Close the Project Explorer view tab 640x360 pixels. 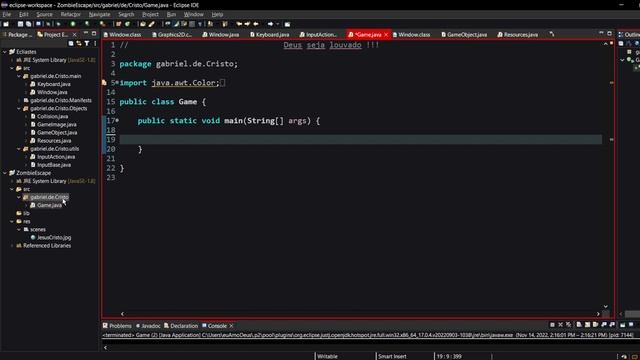[x=74, y=35]
